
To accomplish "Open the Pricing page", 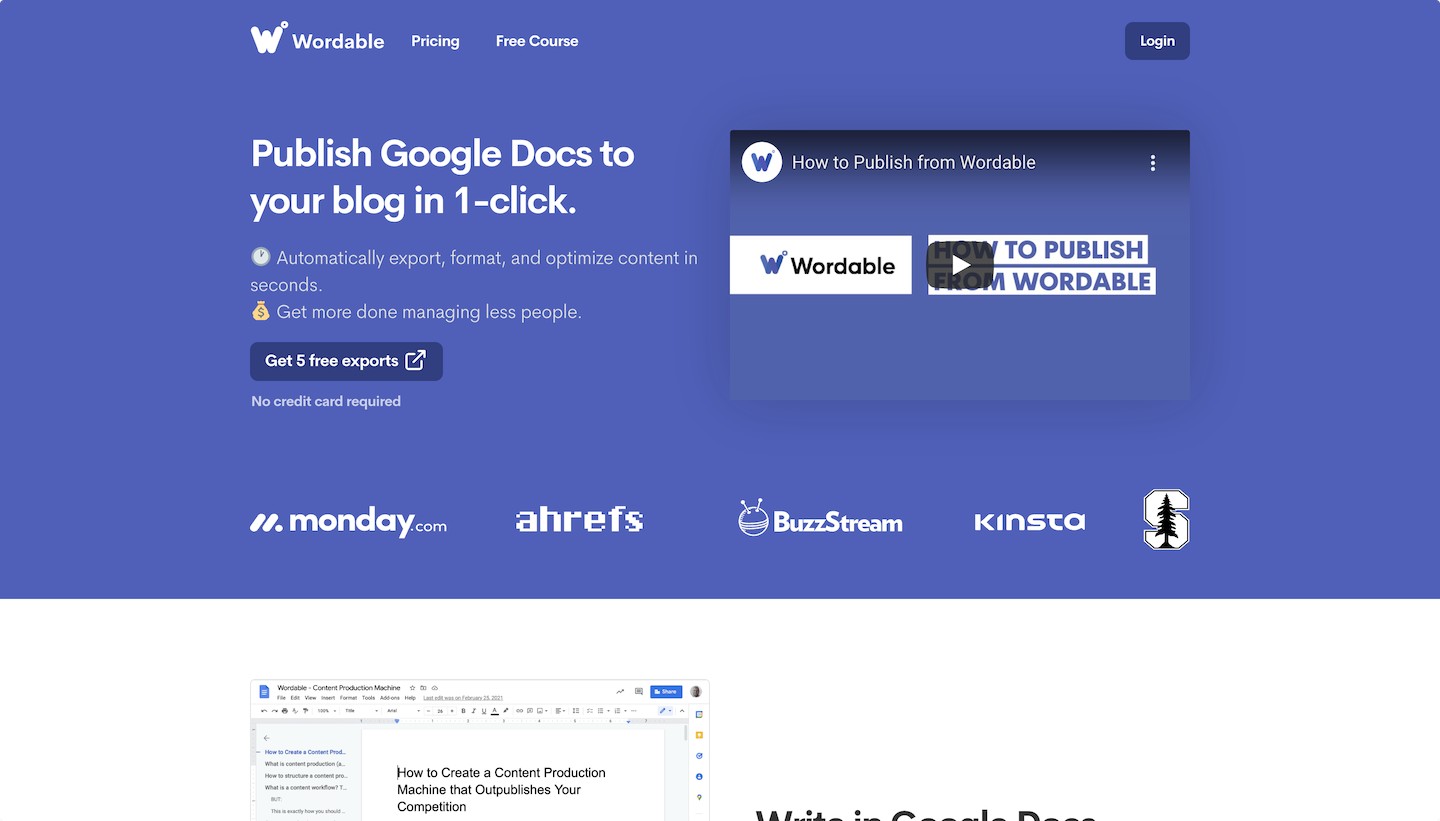I will 435,41.
